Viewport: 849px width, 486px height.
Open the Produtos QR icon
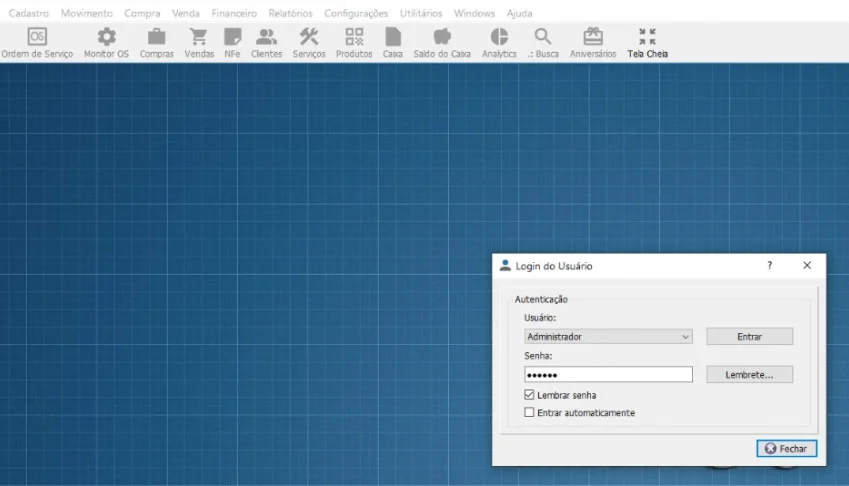354,37
